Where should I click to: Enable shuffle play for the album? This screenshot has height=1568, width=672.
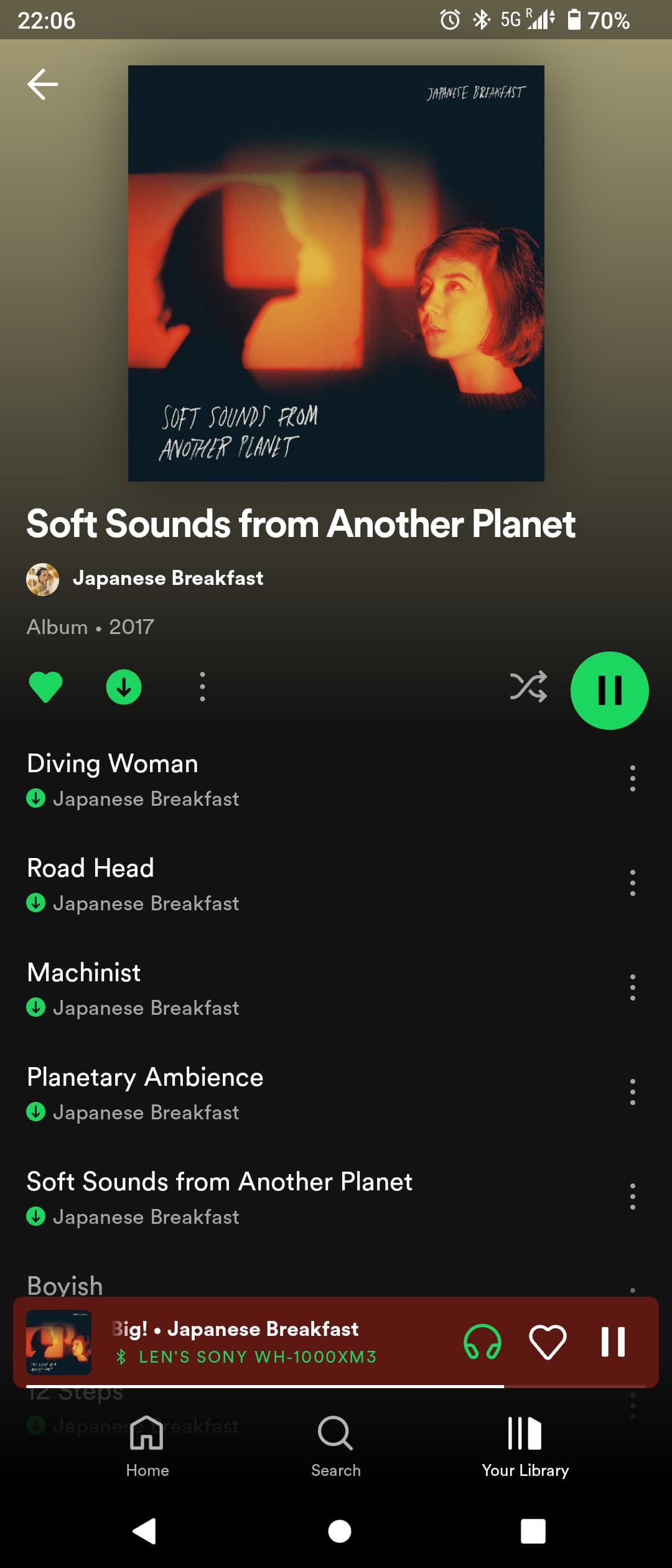529,687
